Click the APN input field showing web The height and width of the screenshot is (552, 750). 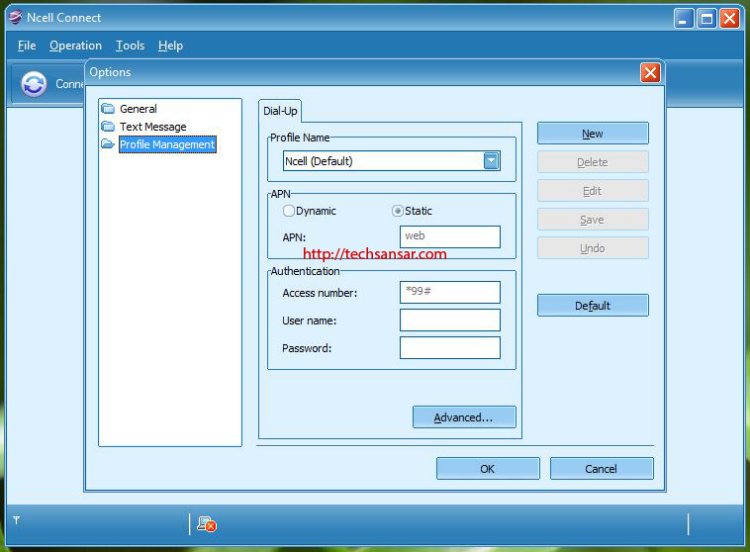[450, 236]
